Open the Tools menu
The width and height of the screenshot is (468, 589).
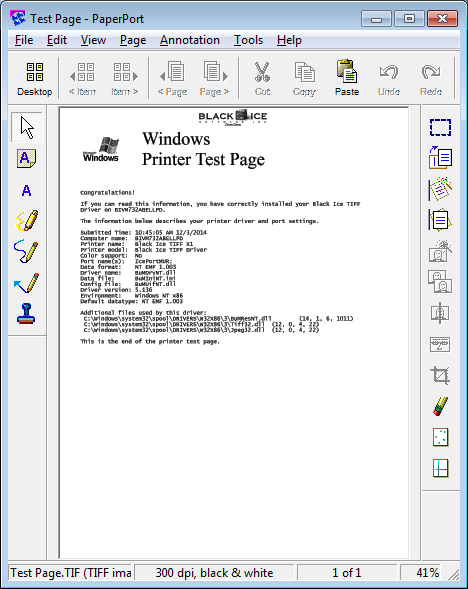click(248, 40)
